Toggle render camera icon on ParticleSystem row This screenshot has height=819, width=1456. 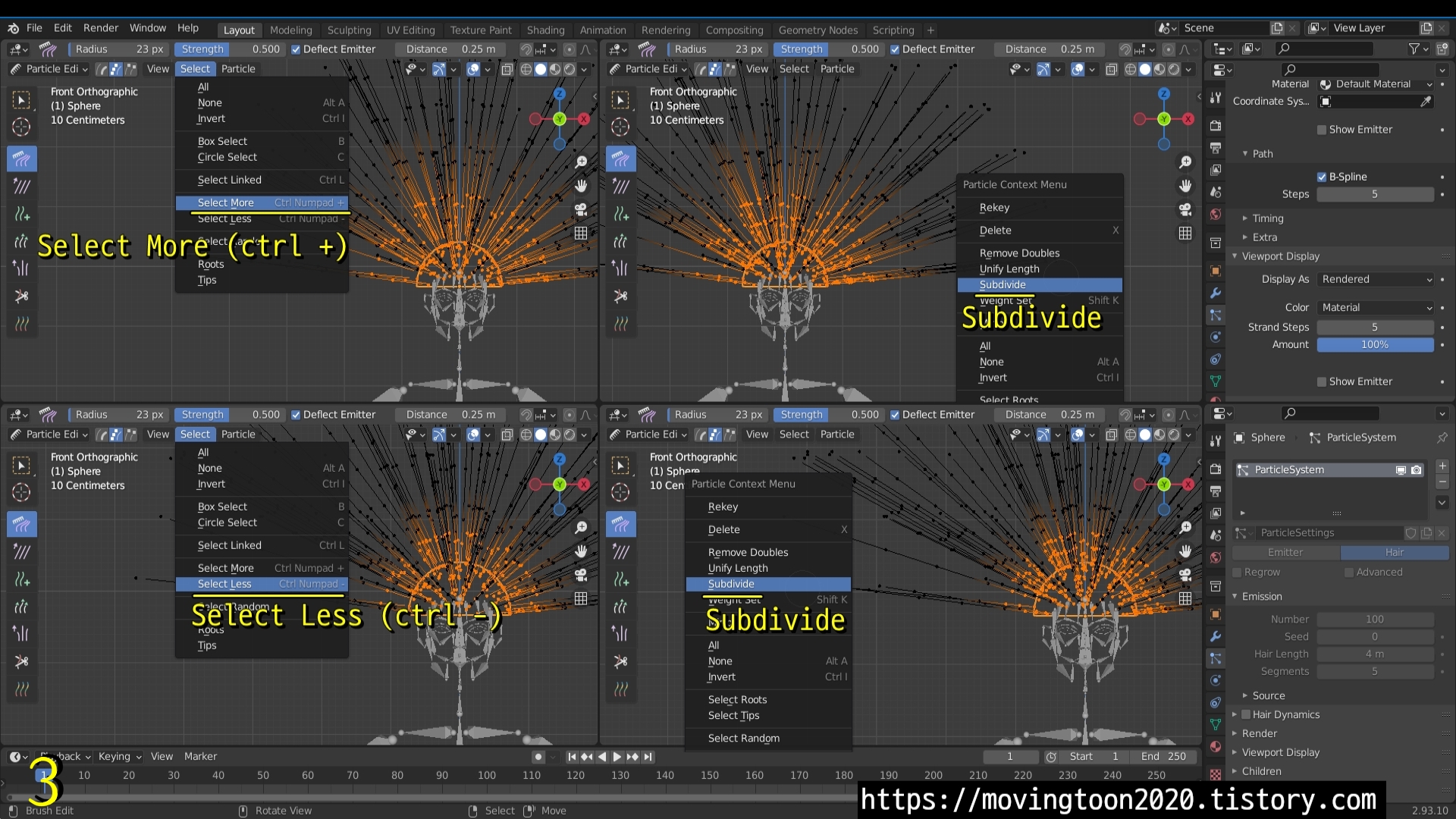(1416, 470)
